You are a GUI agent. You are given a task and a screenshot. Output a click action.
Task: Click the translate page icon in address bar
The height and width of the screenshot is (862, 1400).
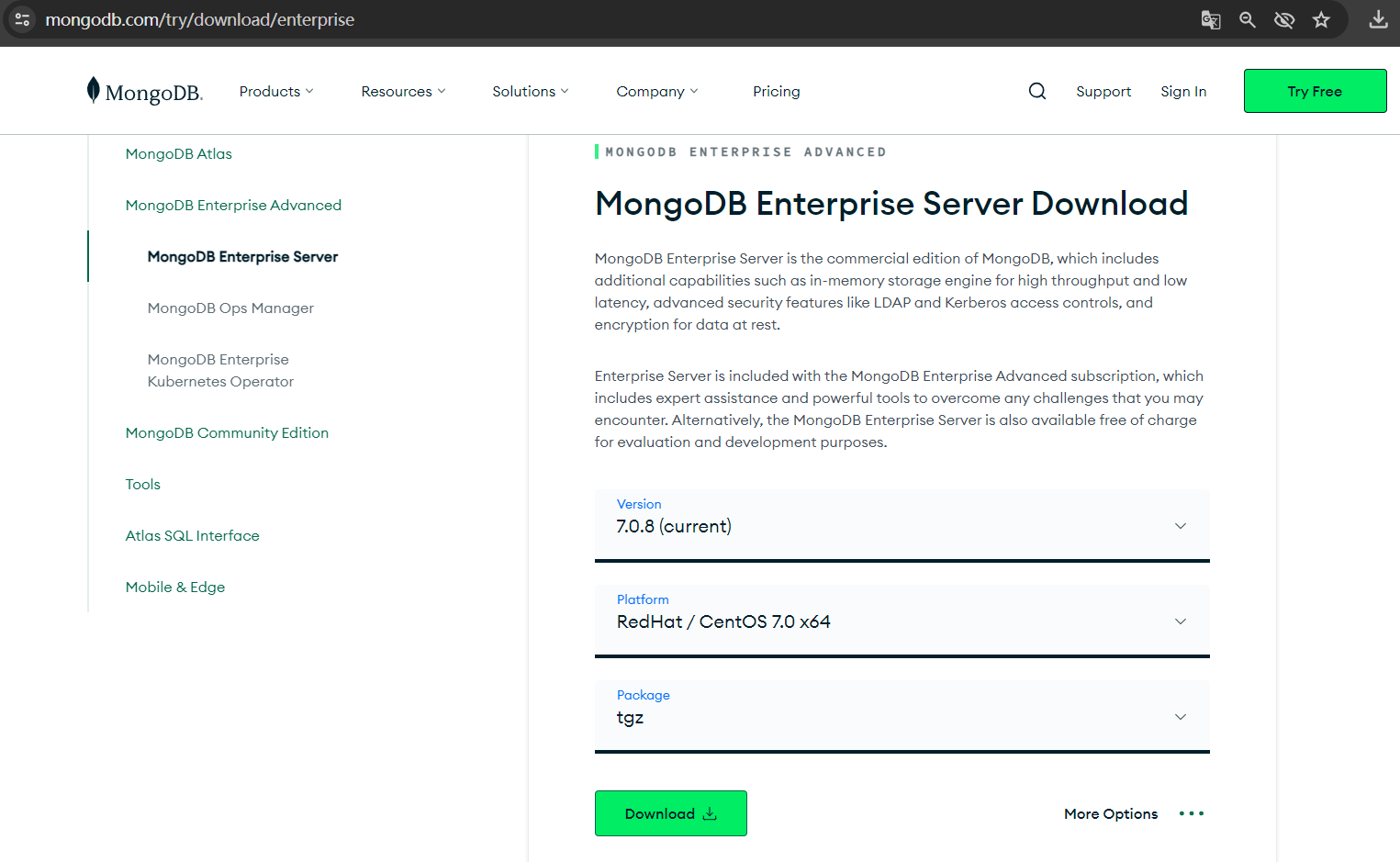coord(1211,19)
